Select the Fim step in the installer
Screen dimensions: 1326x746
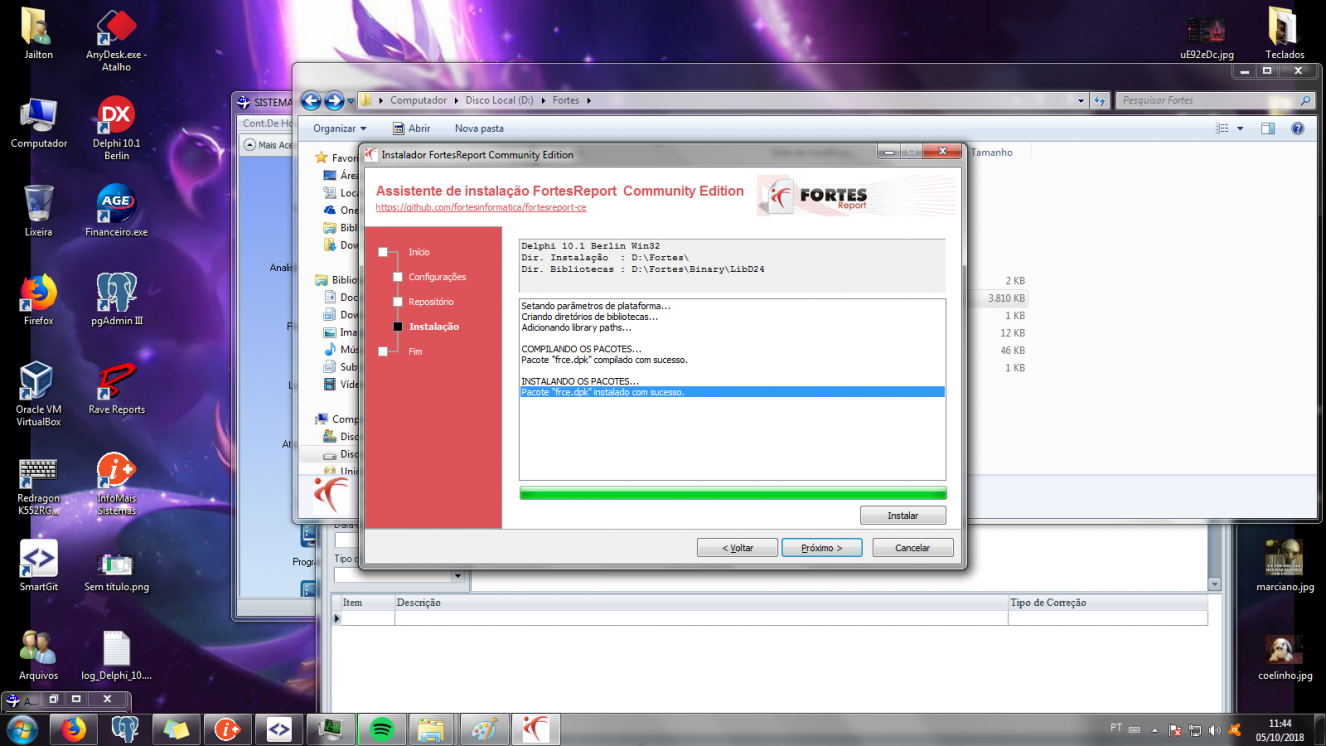pyautogui.click(x=415, y=352)
